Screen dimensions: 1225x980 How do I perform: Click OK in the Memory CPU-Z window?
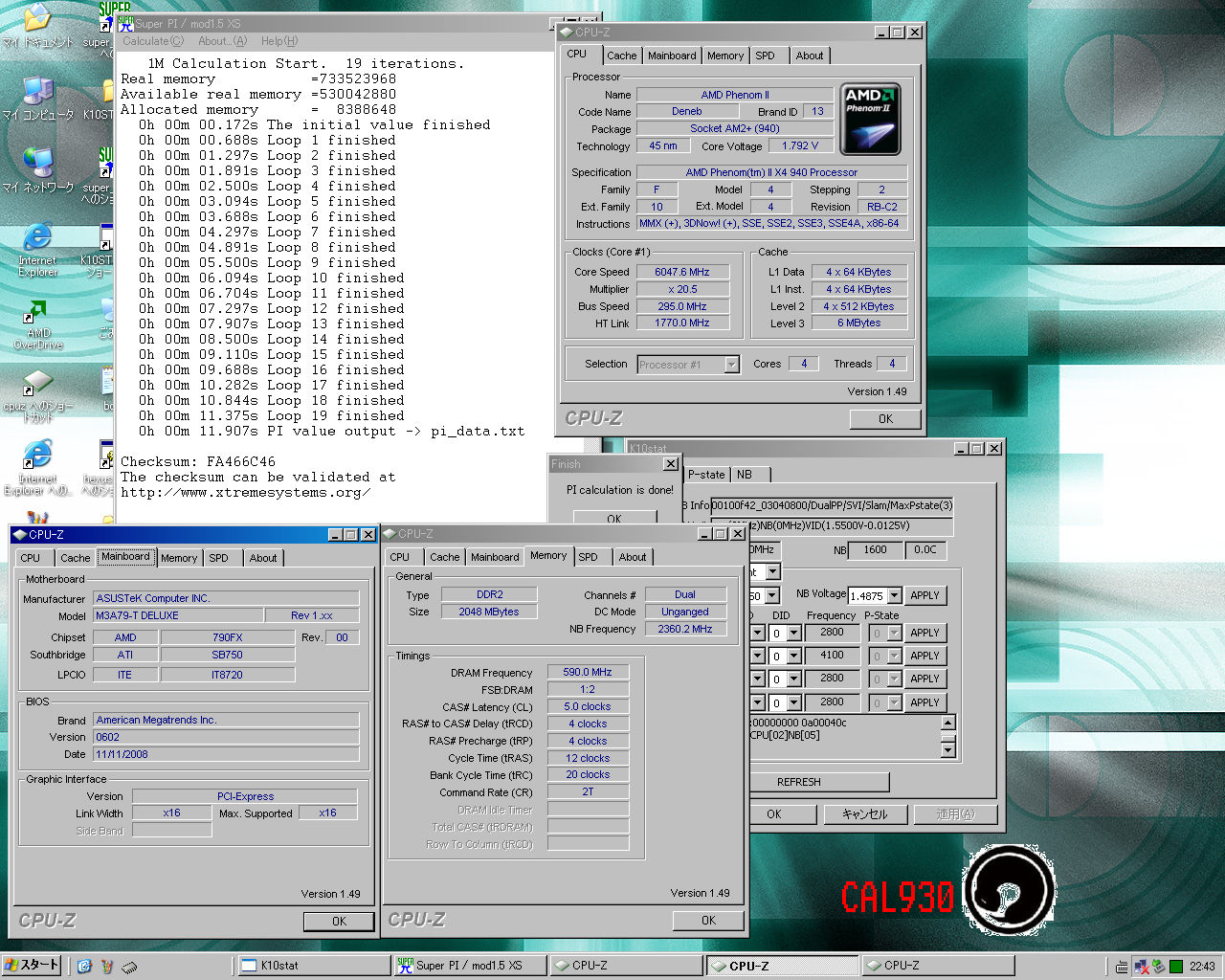pyautogui.click(x=708, y=920)
